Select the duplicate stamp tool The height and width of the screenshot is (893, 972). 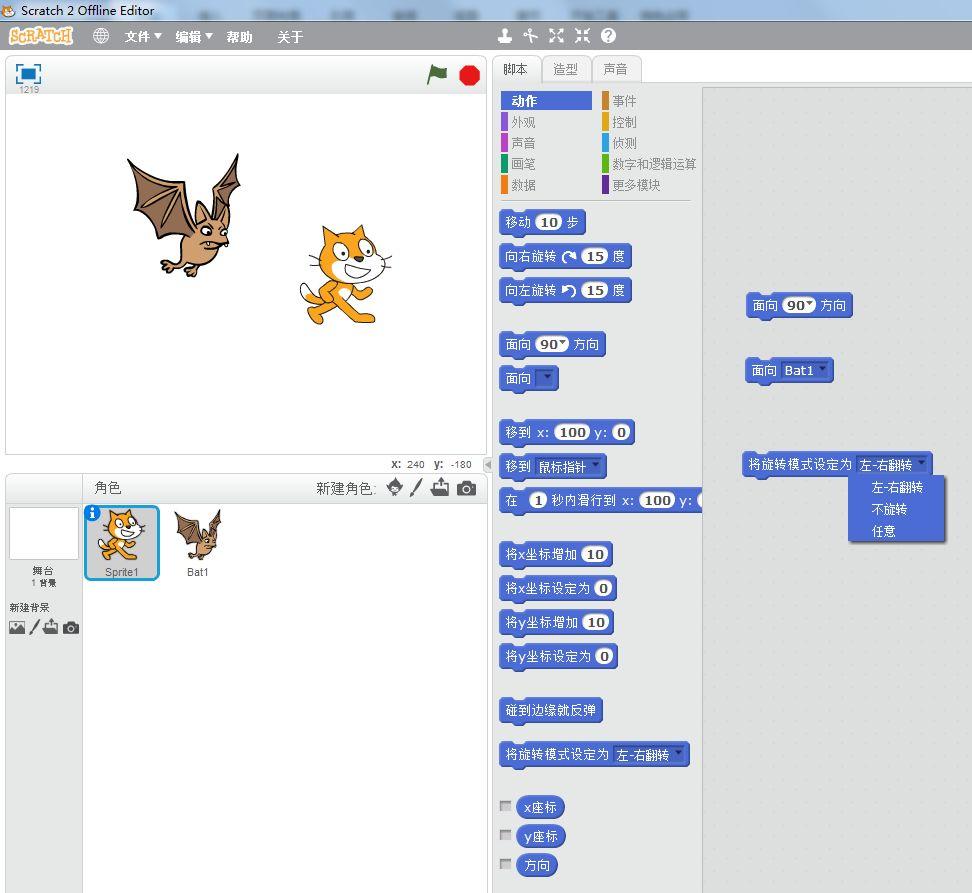click(505, 36)
